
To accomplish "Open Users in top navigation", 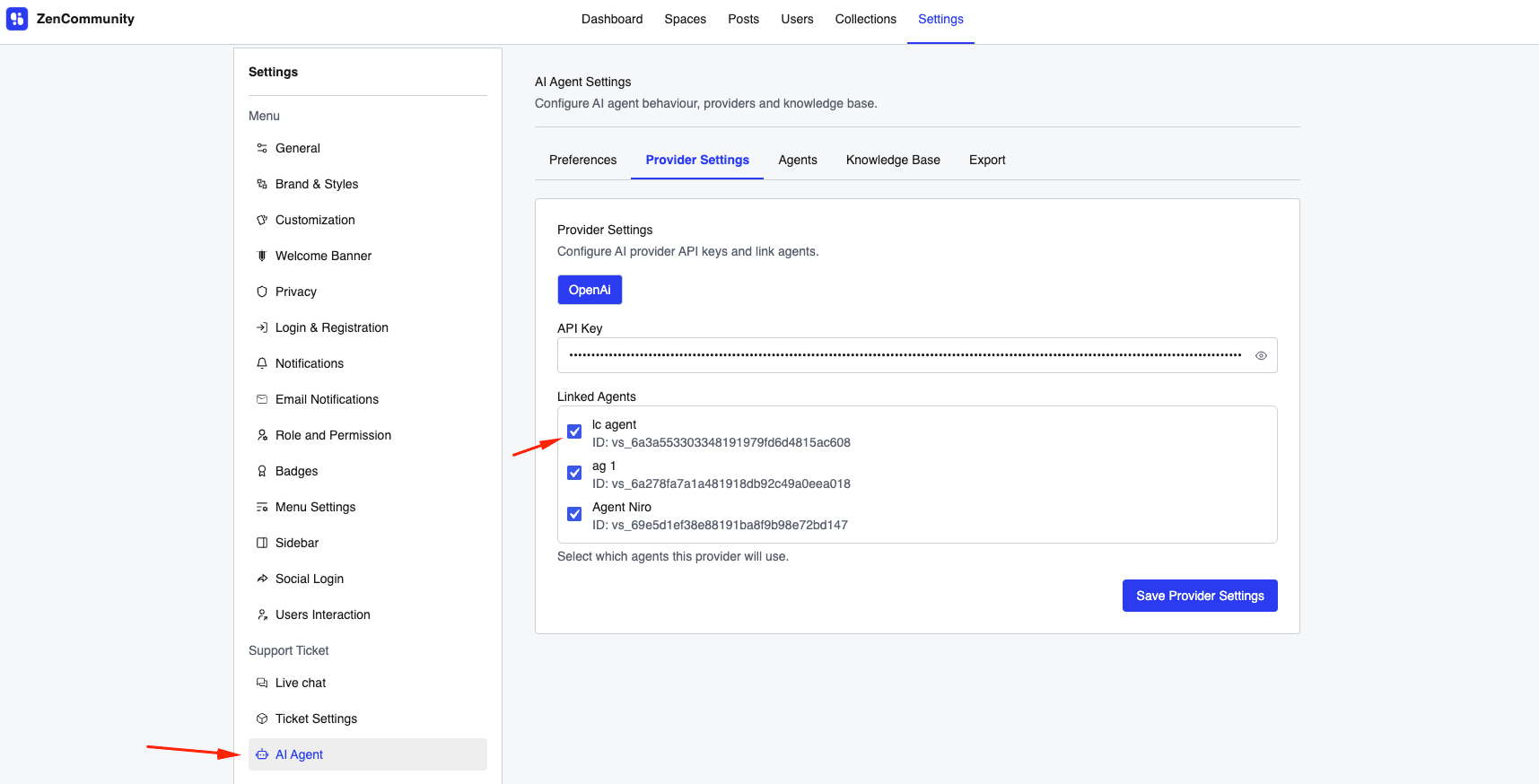I will click(797, 19).
